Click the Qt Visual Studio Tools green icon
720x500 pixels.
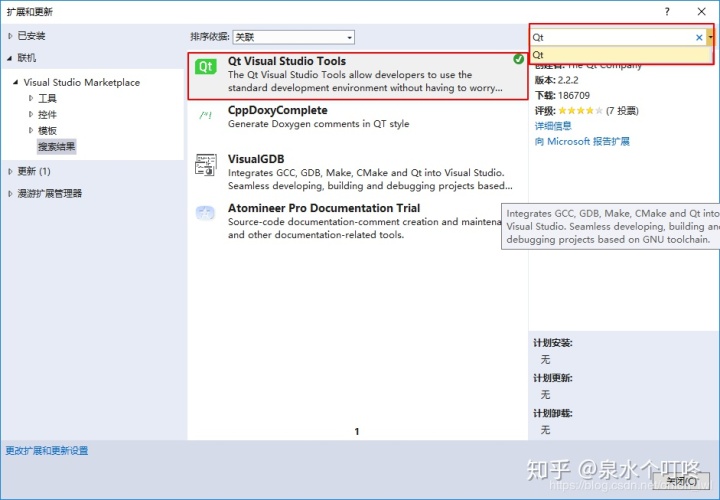point(205,67)
